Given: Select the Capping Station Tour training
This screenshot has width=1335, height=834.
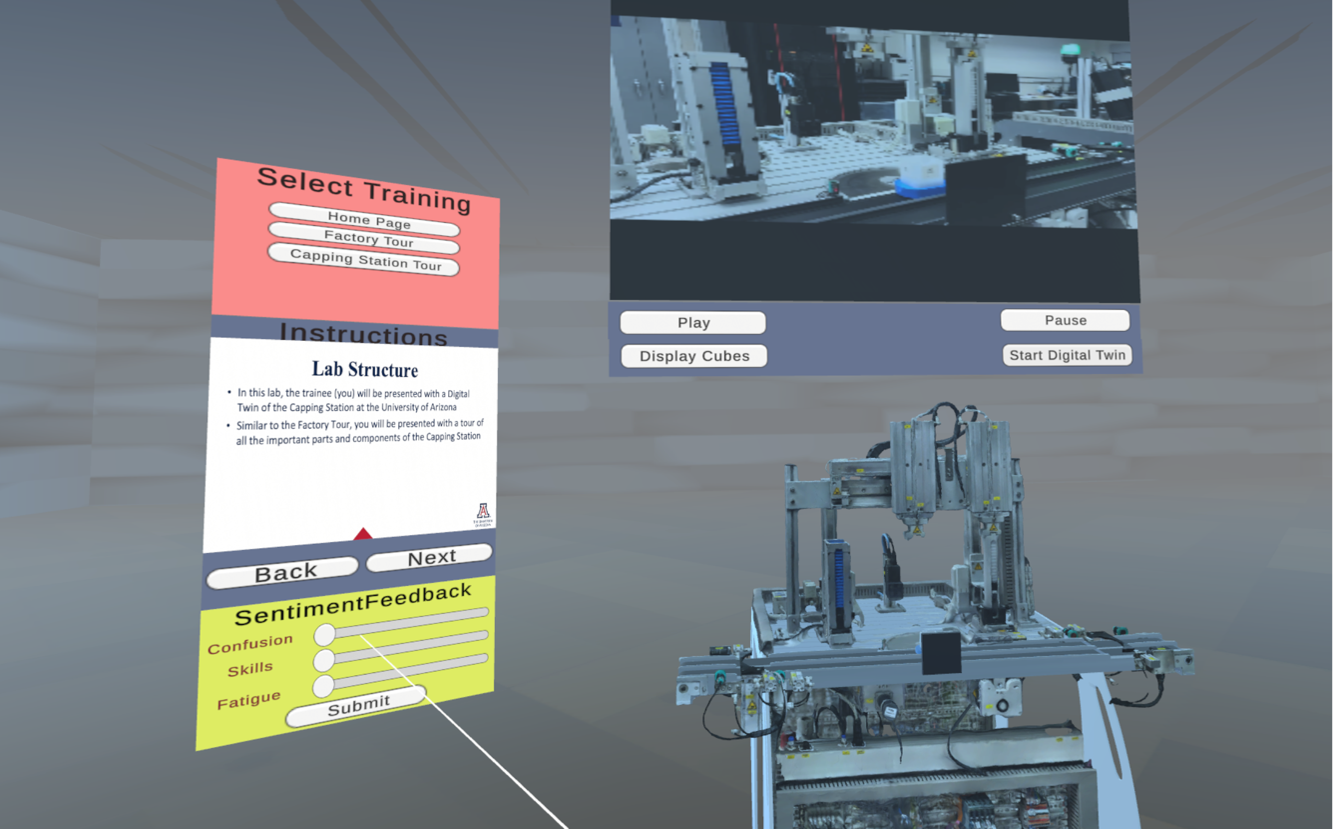Looking at the screenshot, I should click(x=364, y=259).
